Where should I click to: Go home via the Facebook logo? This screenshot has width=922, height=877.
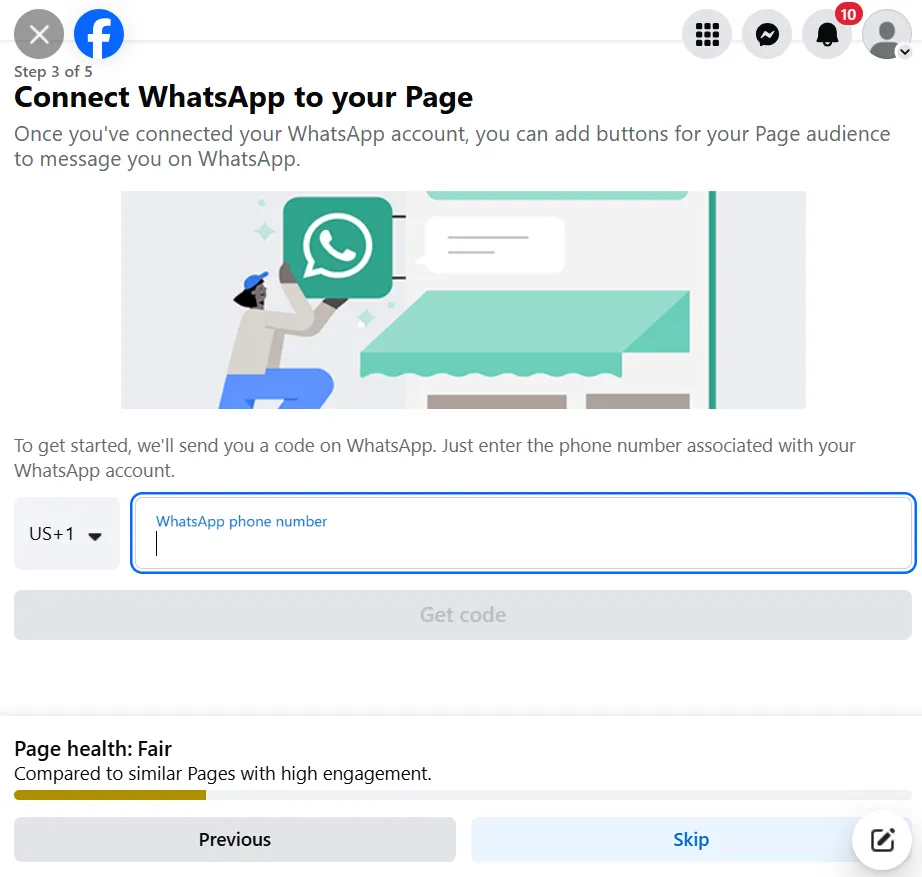99,34
